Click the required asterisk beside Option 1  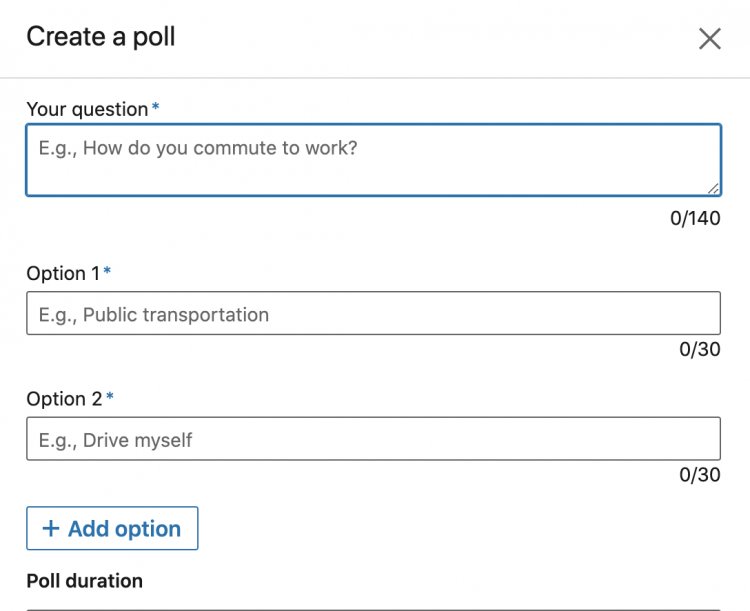pyautogui.click(x=107, y=271)
